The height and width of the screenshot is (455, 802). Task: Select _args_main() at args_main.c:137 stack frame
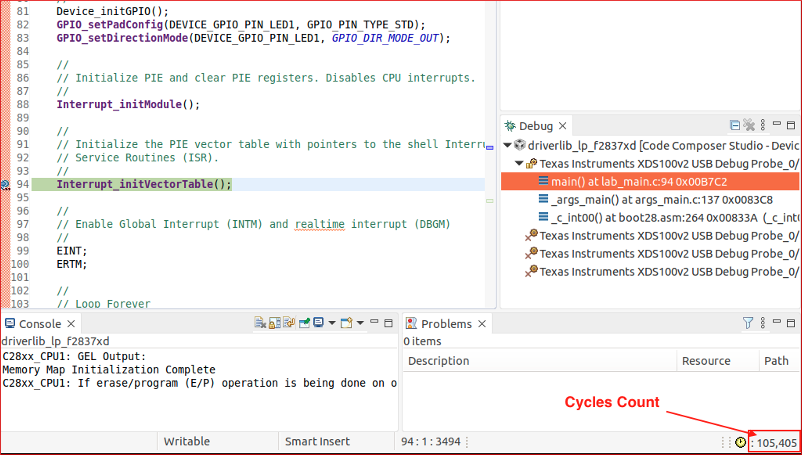[655, 199]
